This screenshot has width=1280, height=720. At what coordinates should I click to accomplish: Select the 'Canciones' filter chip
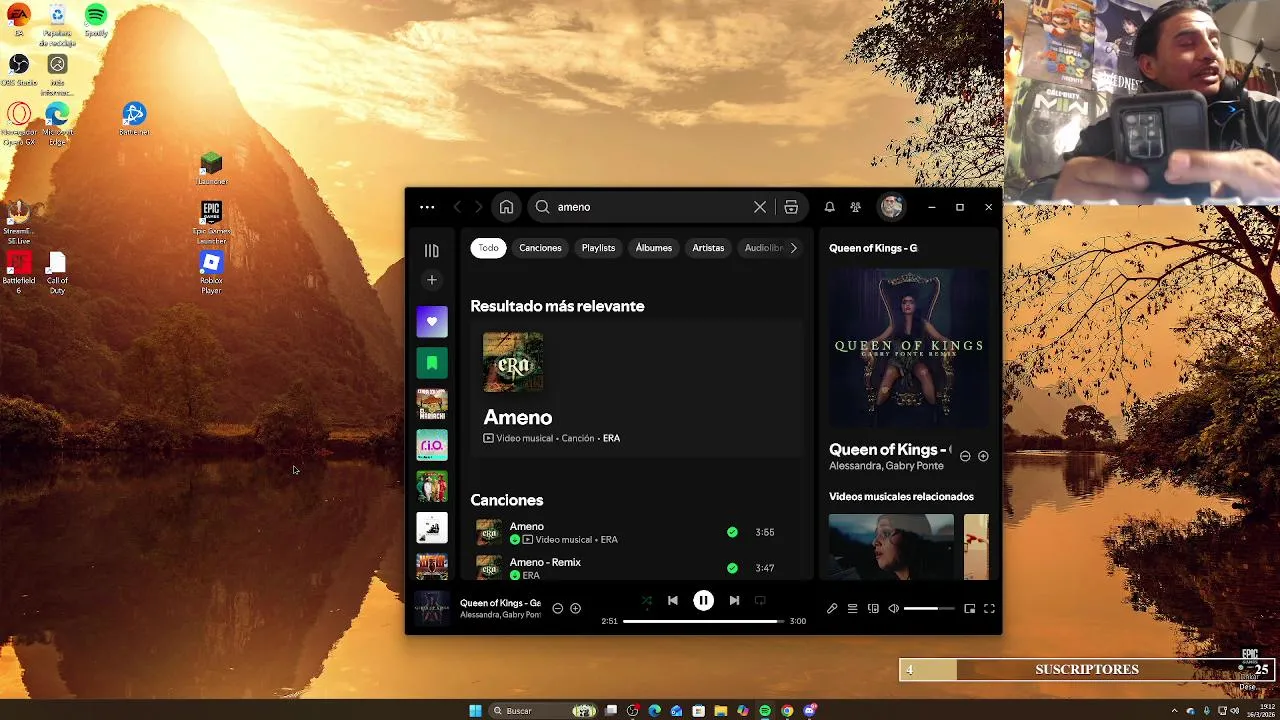(x=540, y=248)
